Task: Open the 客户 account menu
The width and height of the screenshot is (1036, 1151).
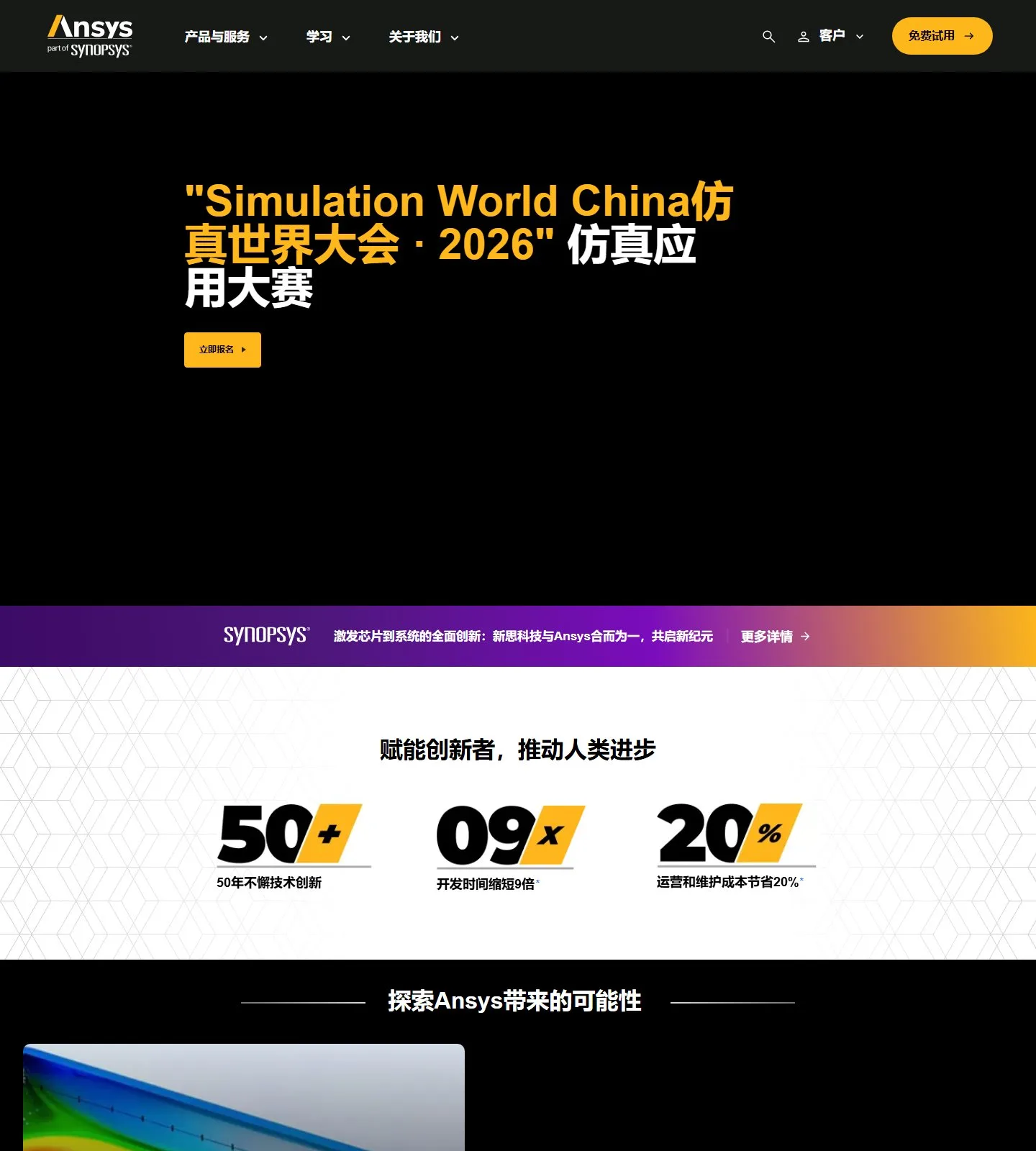Action: click(831, 36)
